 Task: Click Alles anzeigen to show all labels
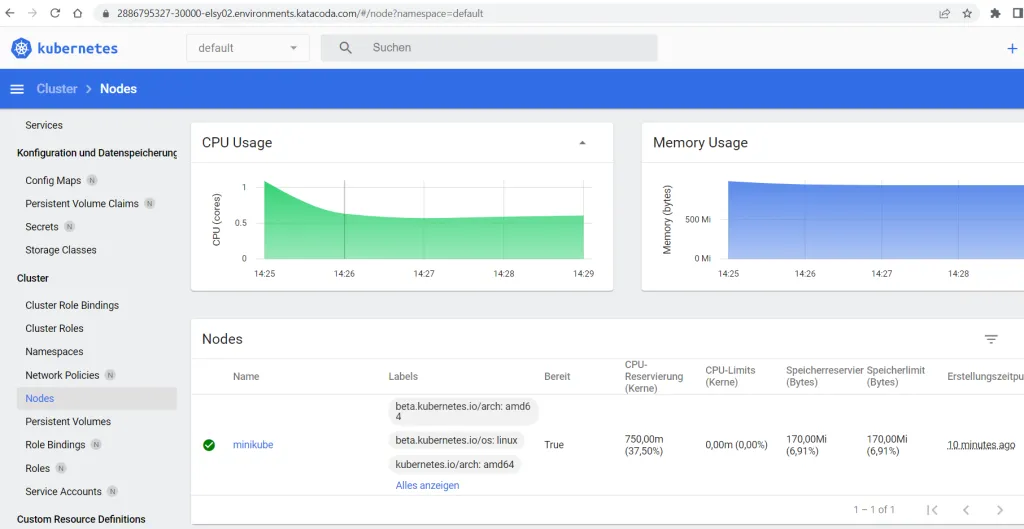[427, 485]
